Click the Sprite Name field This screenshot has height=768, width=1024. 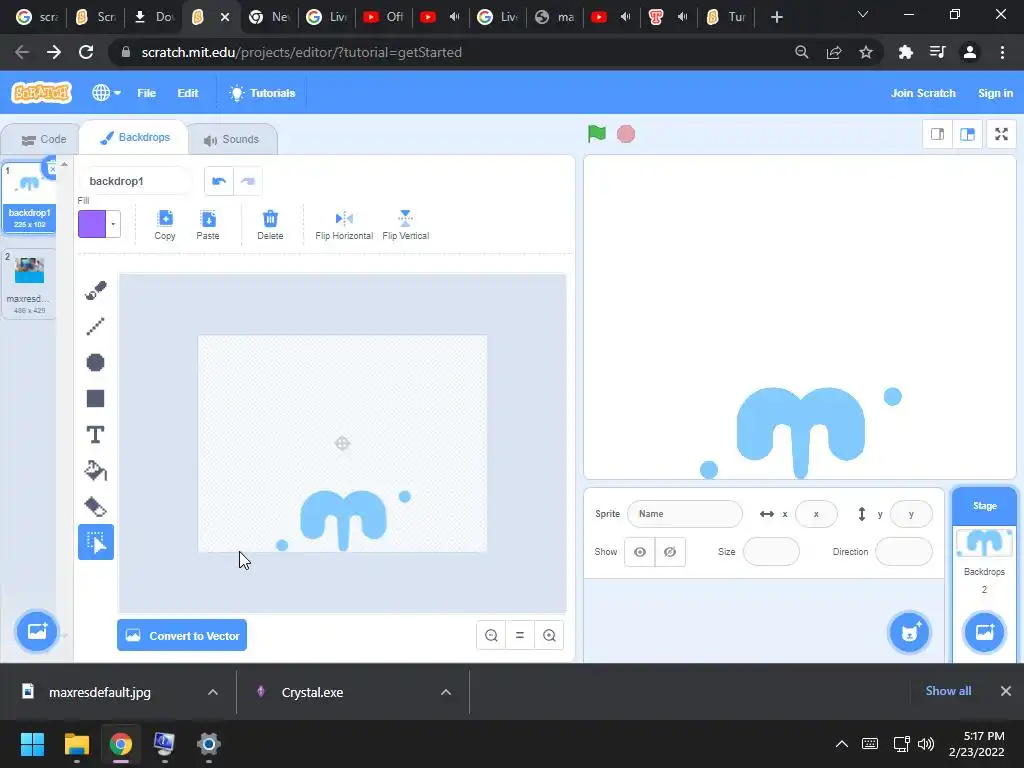pyautogui.click(x=684, y=514)
